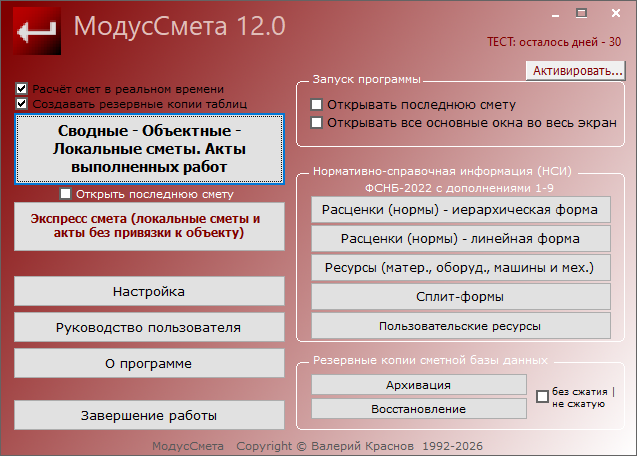Enable Открывать все основные окна во весь экран
Viewport: 637px width, 456px height.
pyautogui.click(x=316, y=122)
